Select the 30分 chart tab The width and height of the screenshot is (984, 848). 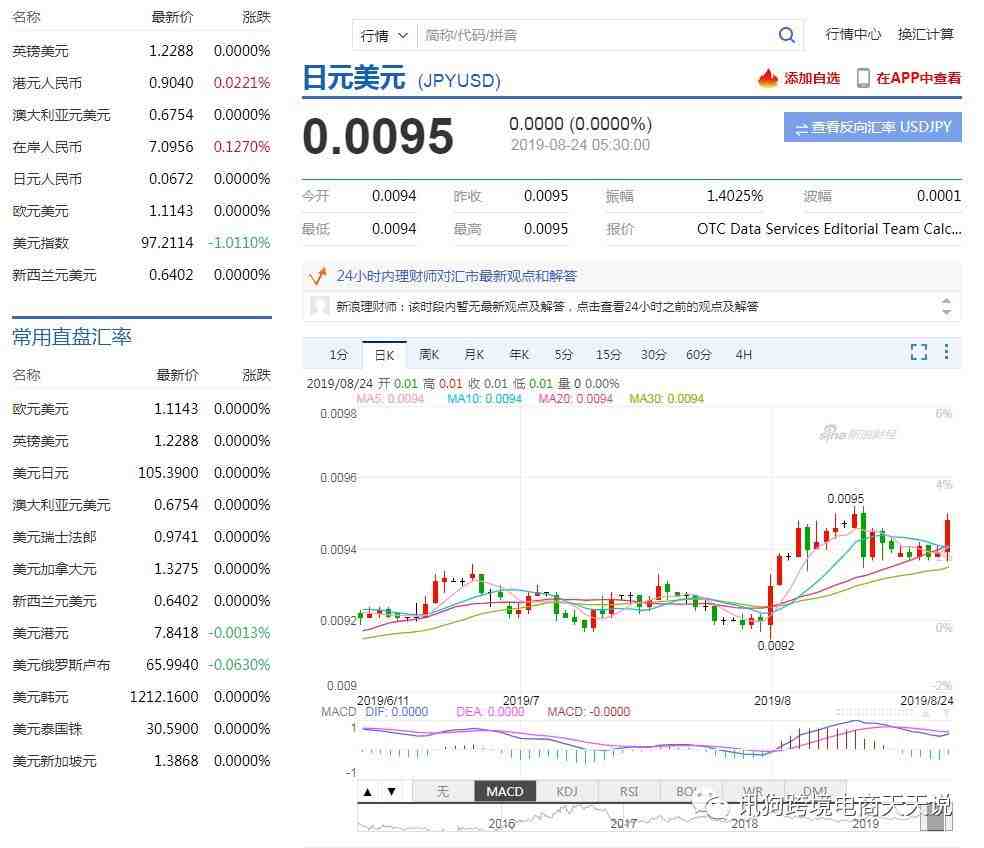pos(653,355)
